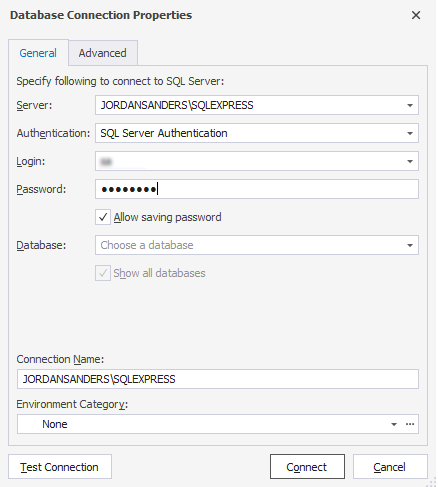Click the Database label
The image size is (438, 487).
pyautogui.click(x=41, y=245)
